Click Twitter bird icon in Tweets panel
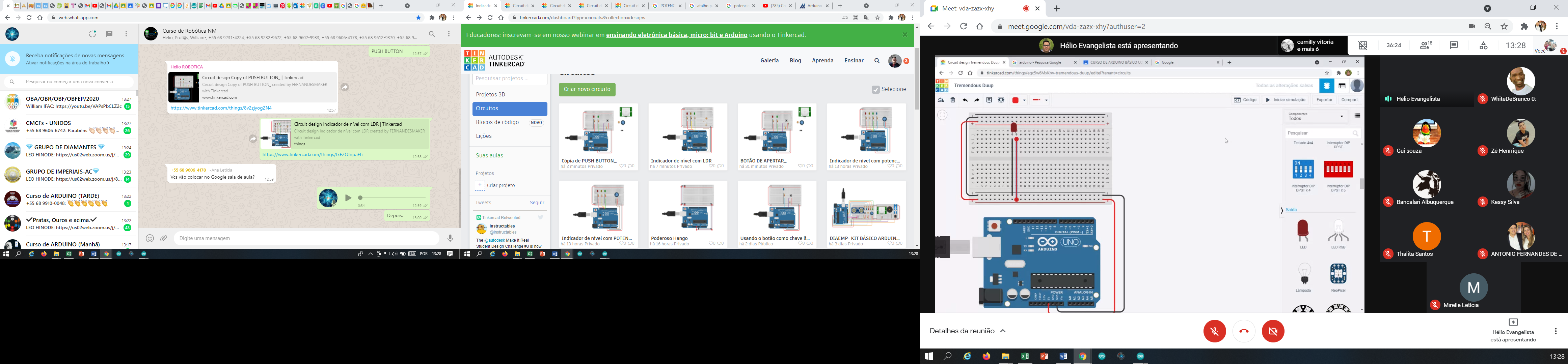 tap(541, 217)
